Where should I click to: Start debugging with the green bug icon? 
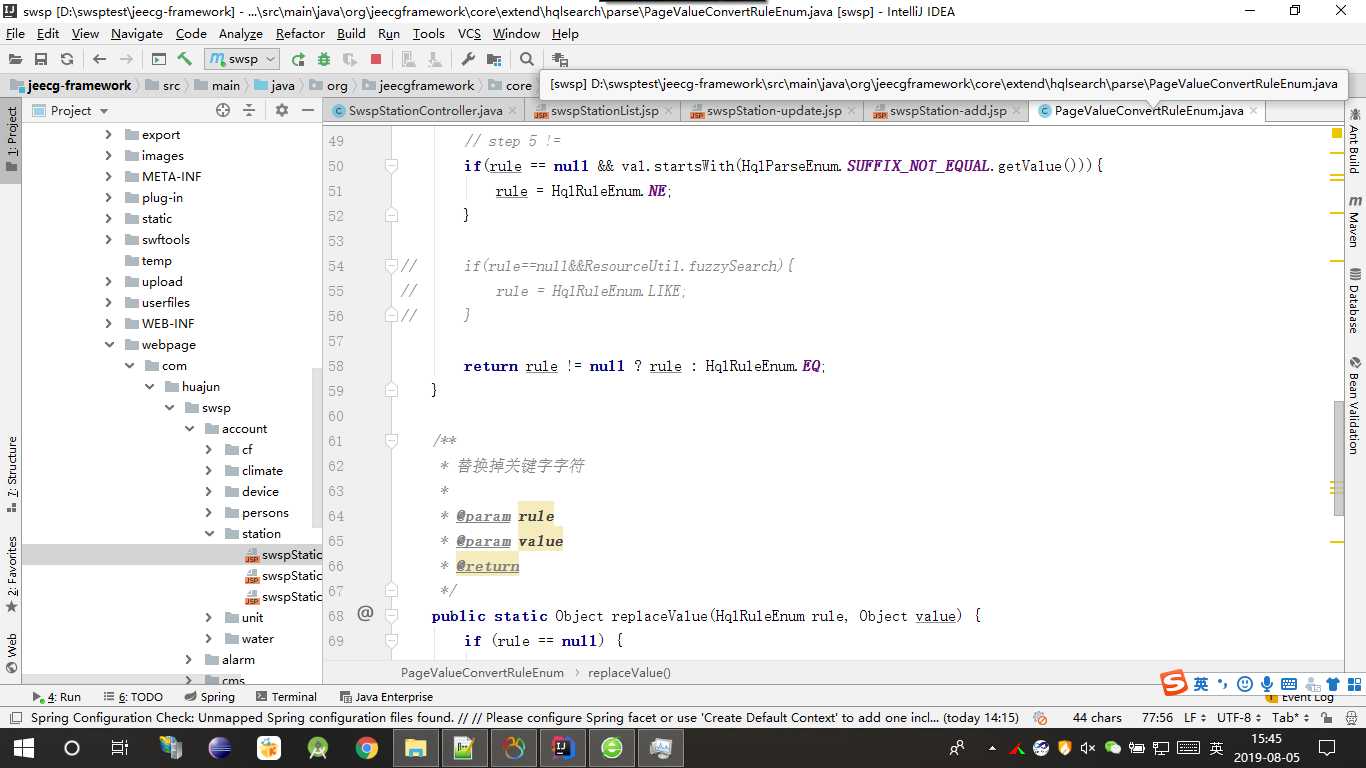322,59
